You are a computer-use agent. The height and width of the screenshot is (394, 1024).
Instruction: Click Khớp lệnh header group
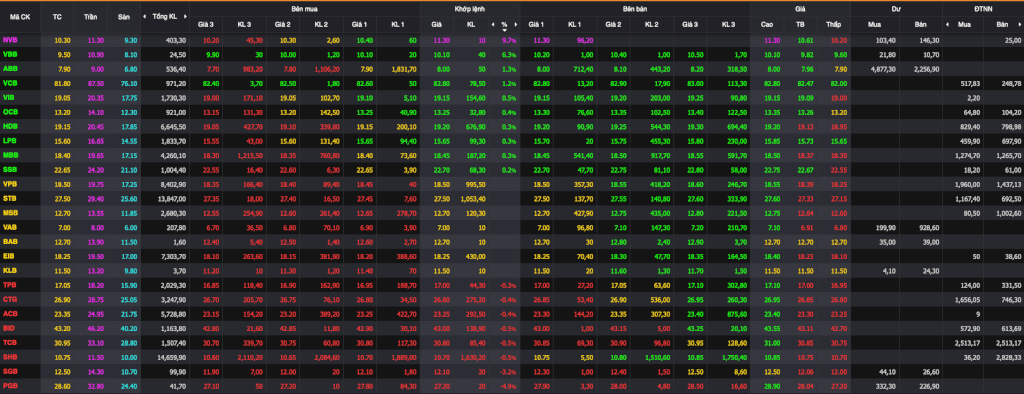[470, 8]
